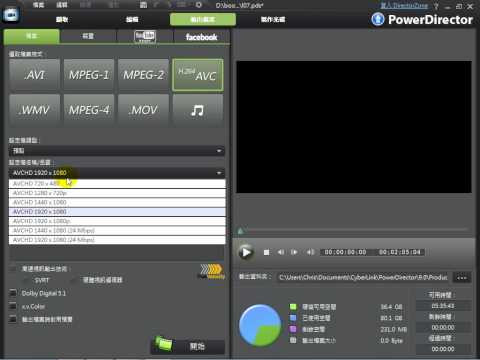Select the .MOV output format
Screen dimensions: 480x360
coord(143,110)
